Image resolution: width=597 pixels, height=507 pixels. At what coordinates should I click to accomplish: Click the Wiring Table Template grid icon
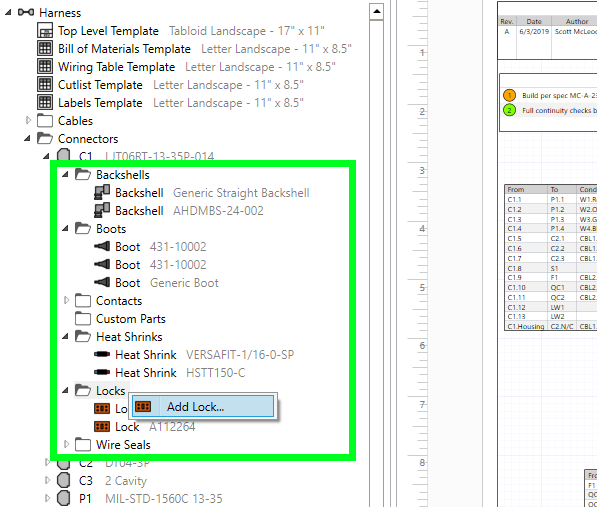(45, 66)
